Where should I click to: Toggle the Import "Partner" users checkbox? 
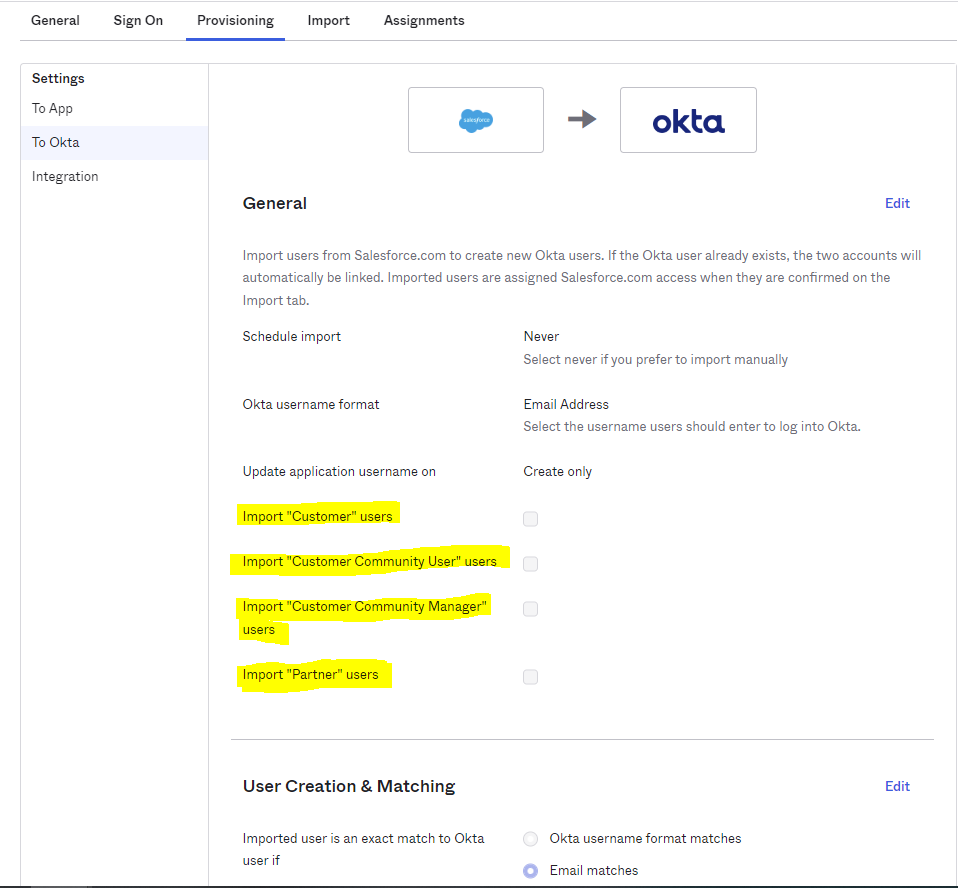pos(530,677)
